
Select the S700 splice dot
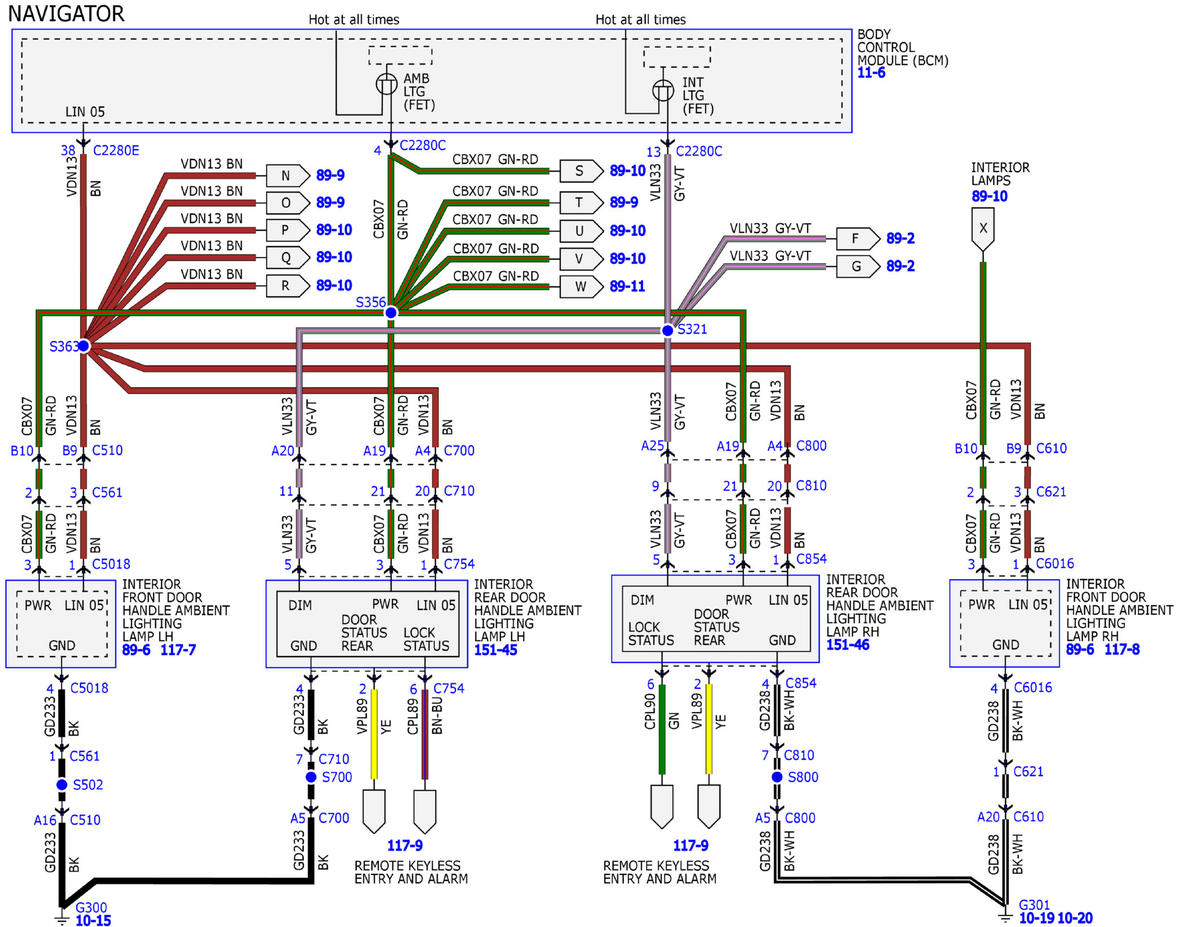(x=311, y=776)
